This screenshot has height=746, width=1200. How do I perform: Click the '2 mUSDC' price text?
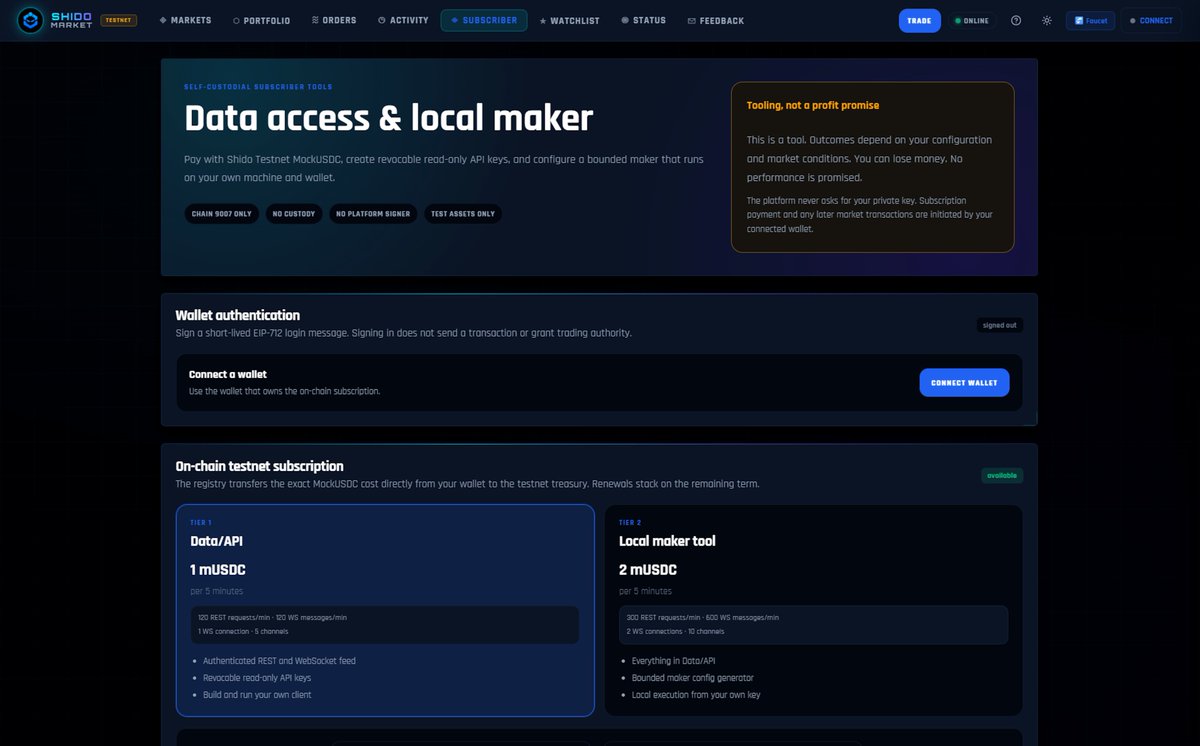click(648, 570)
